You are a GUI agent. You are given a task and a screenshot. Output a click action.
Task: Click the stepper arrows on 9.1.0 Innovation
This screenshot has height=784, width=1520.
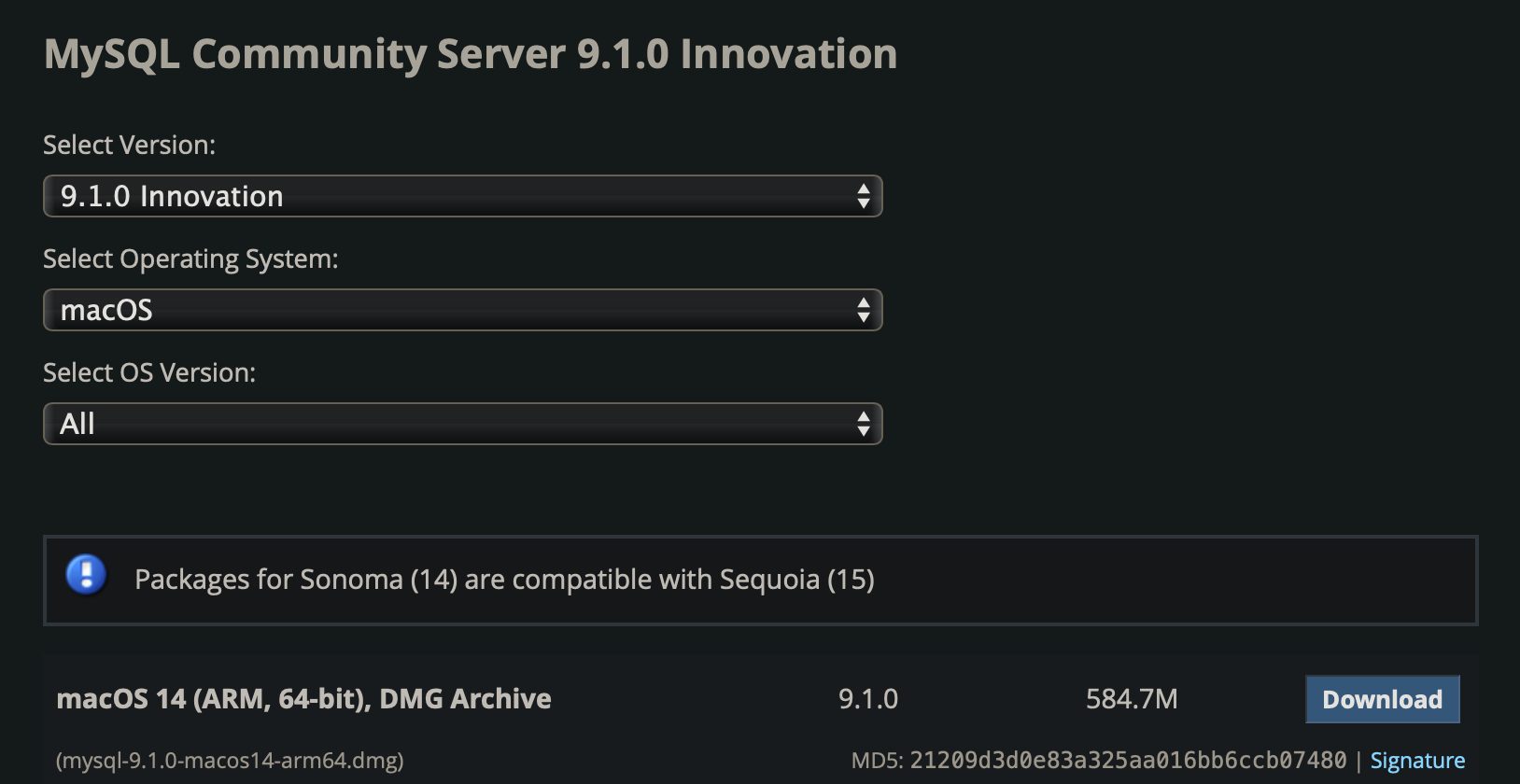click(x=864, y=196)
